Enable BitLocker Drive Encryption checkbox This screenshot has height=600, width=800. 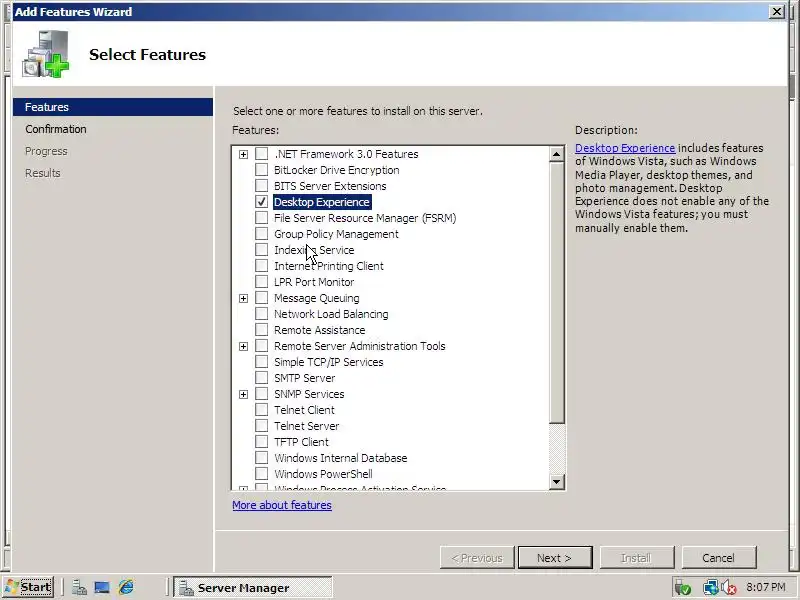click(261, 169)
